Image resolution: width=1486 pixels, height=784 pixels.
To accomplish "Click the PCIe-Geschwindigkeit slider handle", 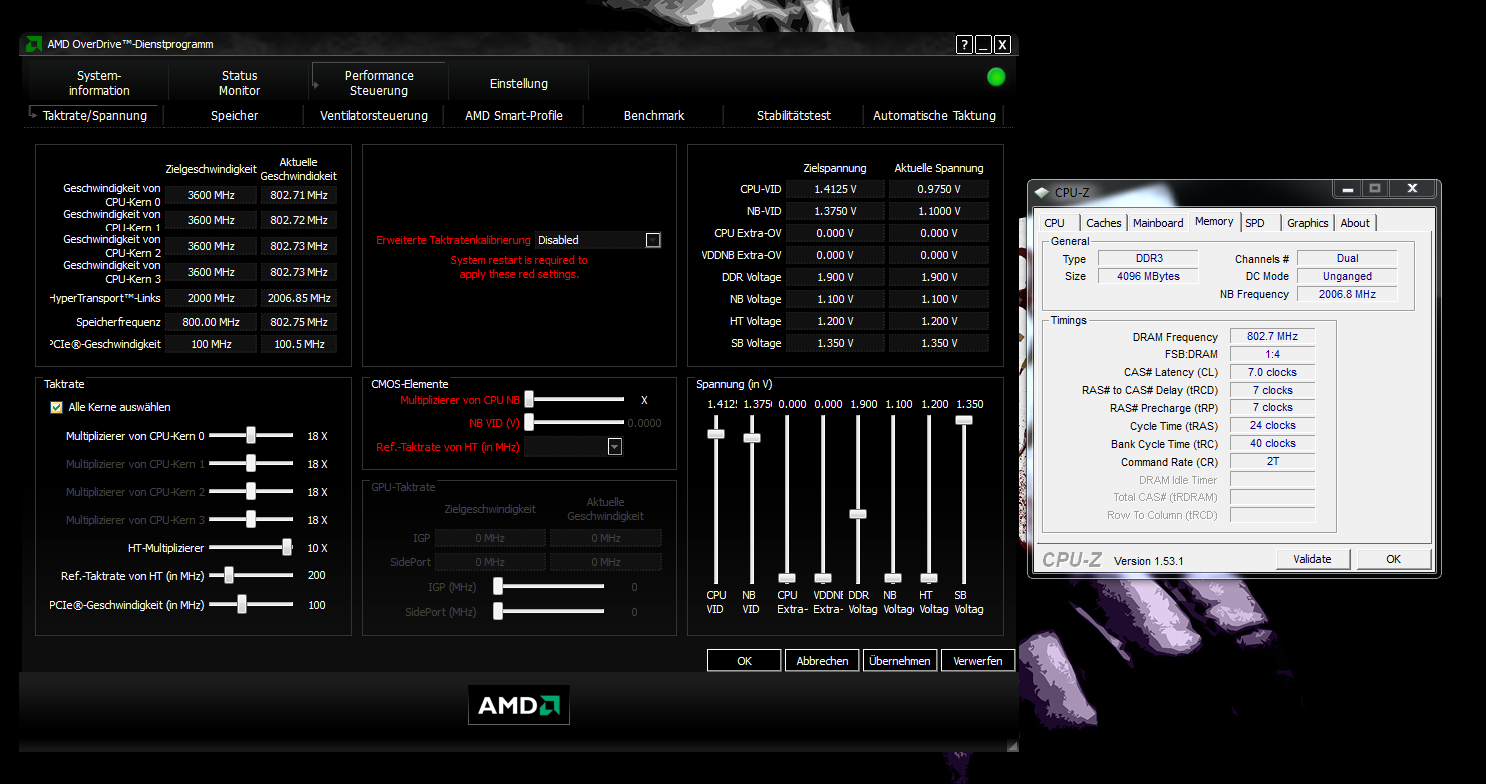I will (x=241, y=604).
